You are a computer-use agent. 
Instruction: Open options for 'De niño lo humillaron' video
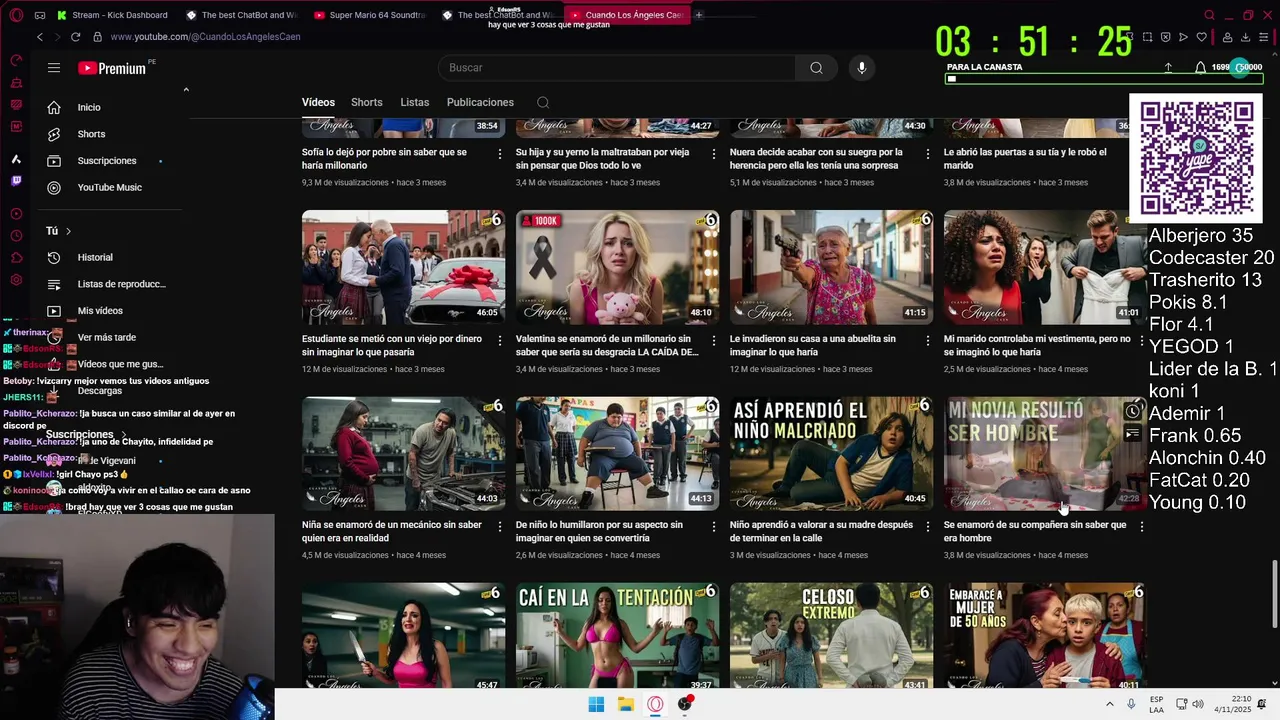714,526
